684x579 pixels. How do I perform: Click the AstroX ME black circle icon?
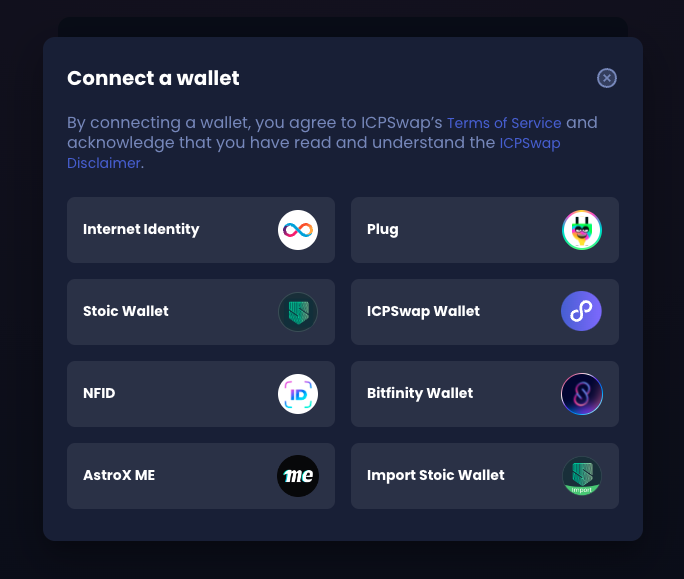pos(298,476)
